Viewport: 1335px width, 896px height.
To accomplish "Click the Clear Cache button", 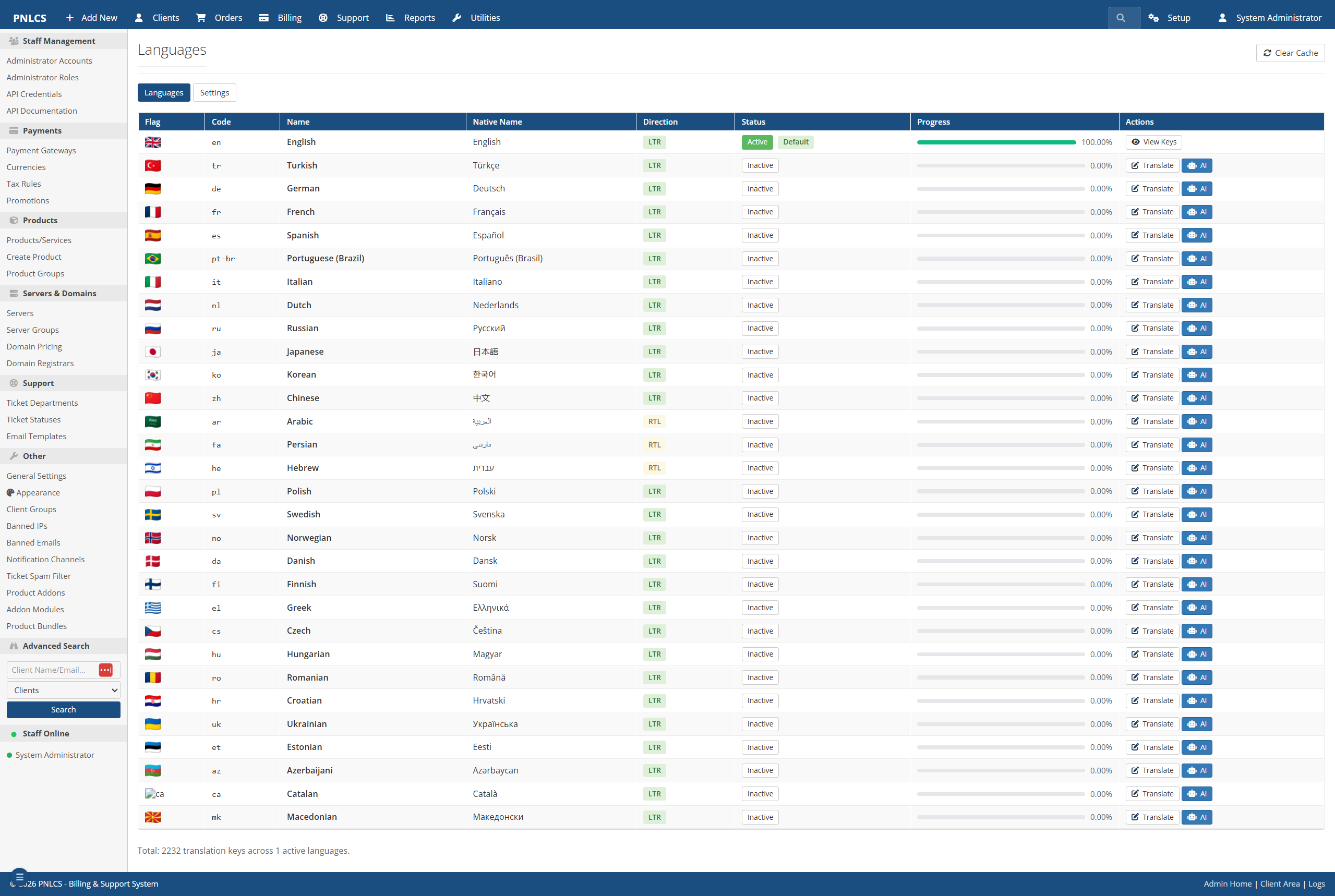I will (1290, 53).
